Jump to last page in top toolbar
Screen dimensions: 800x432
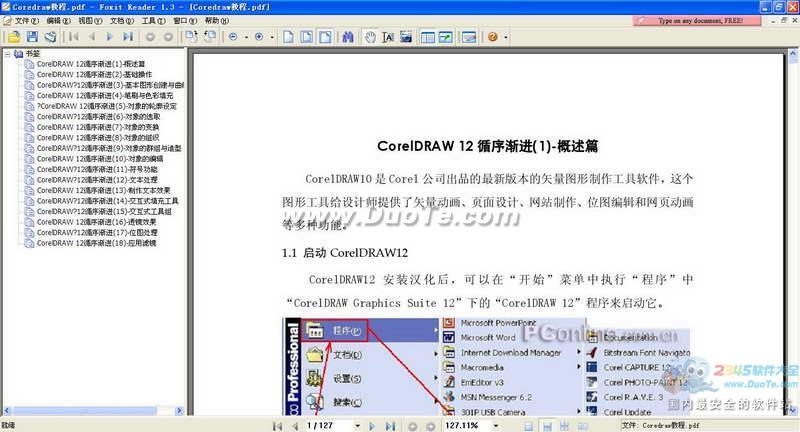tap(128, 37)
